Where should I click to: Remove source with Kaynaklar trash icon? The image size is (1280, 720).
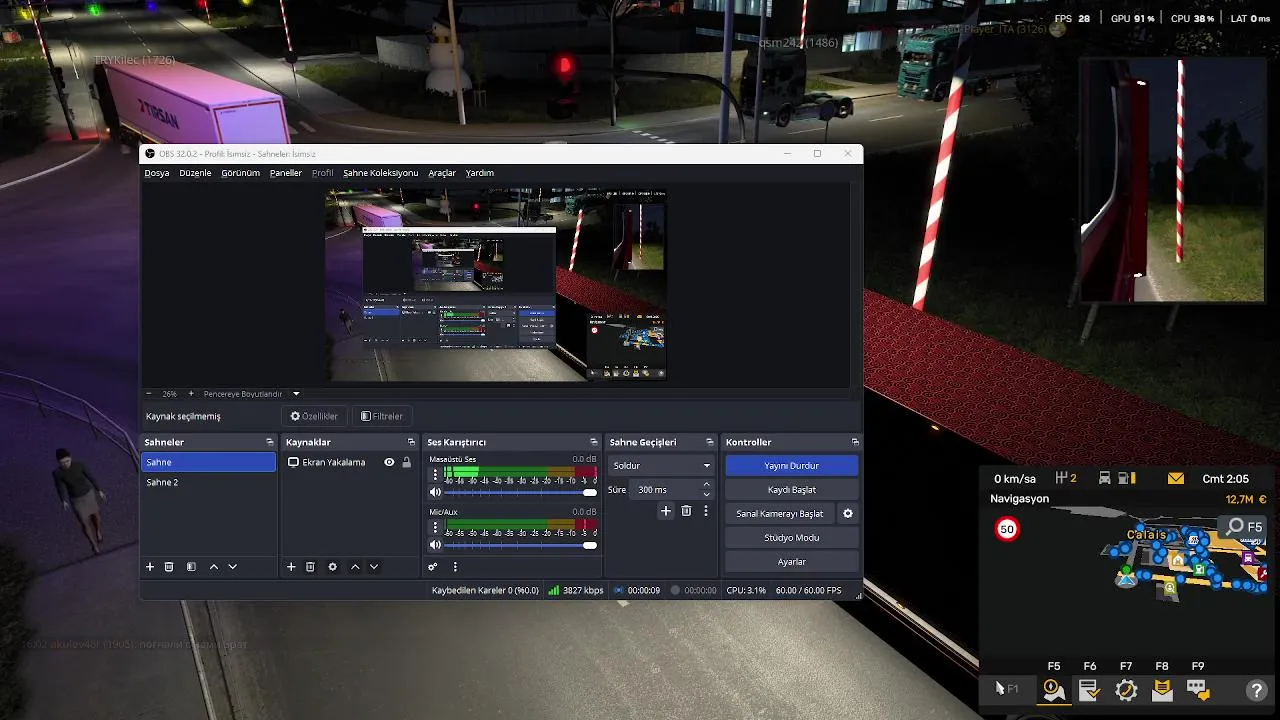(x=310, y=567)
